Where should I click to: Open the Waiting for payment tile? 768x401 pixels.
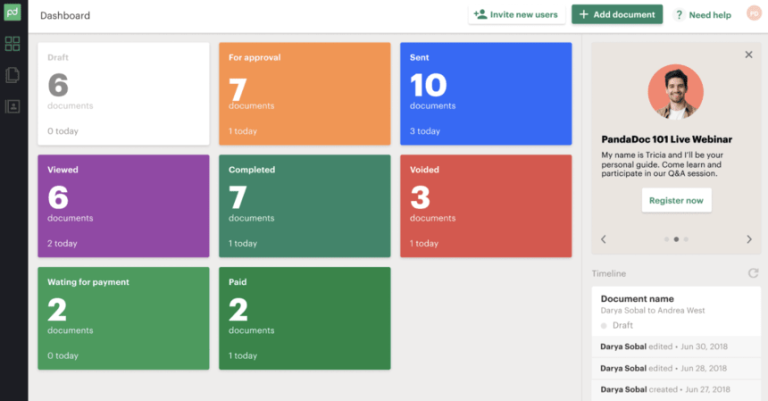point(123,318)
